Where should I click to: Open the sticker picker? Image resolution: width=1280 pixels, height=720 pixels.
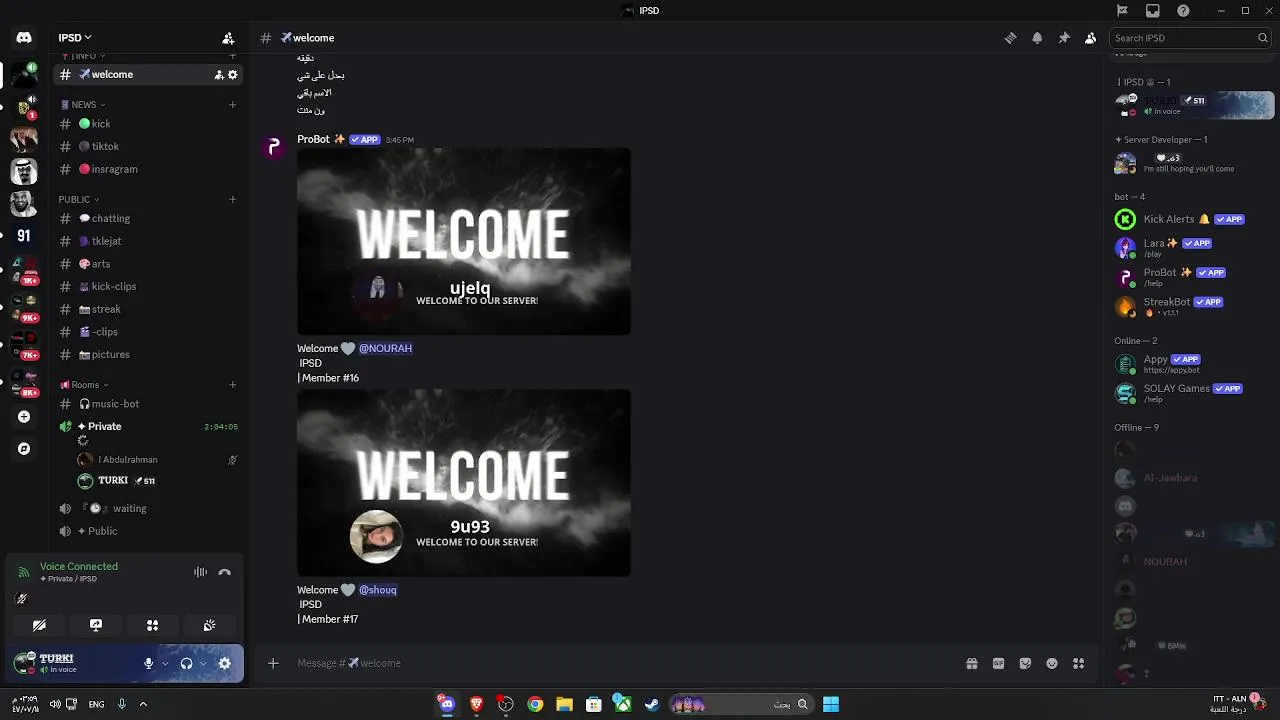[1025, 663]
